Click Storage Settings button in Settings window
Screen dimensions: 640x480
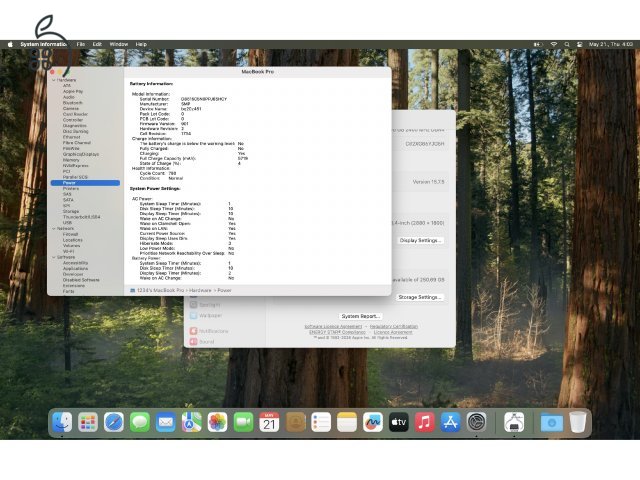point(420,297)
